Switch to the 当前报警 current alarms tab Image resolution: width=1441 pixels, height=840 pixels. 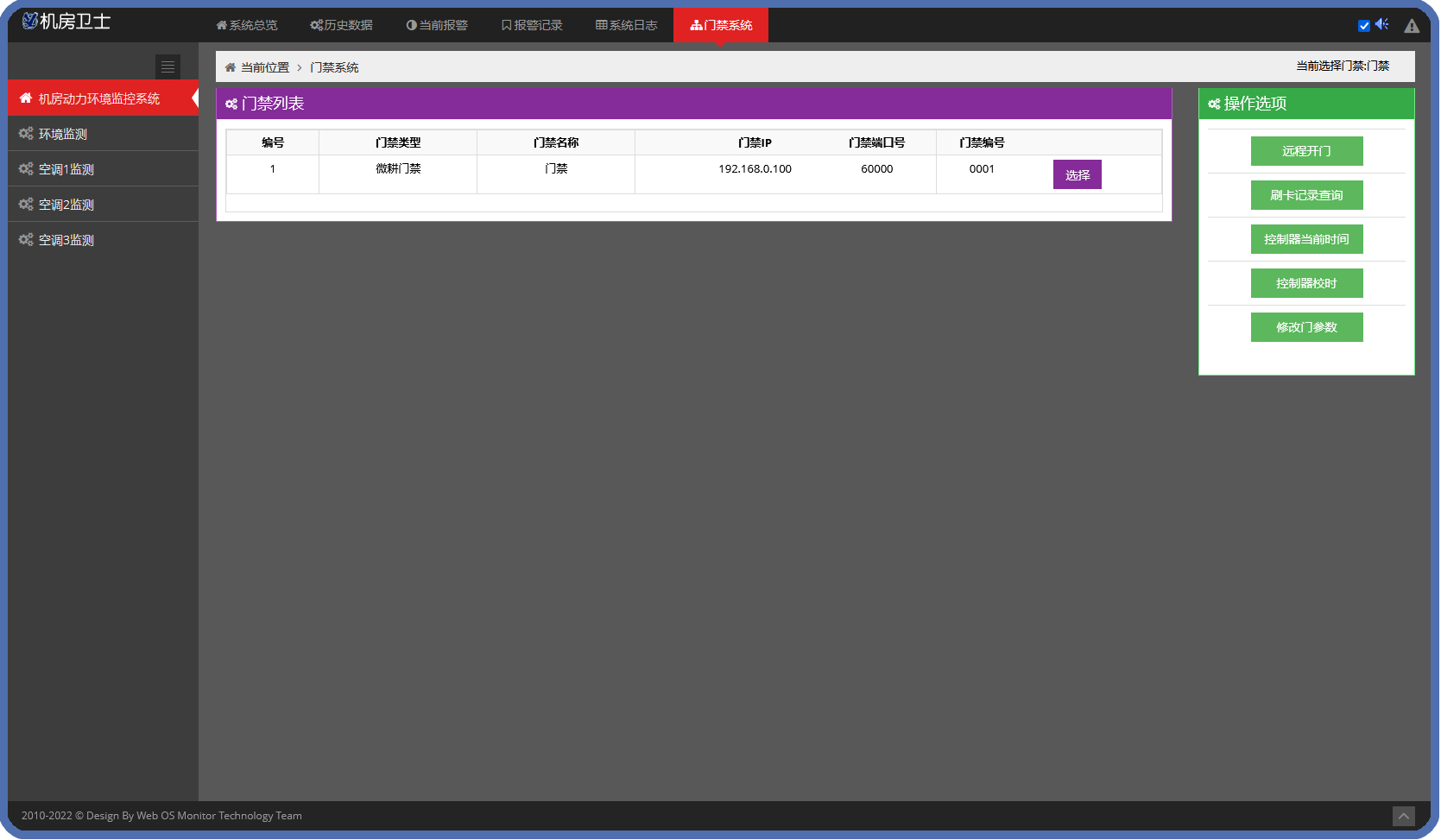[x=437, y=25]
